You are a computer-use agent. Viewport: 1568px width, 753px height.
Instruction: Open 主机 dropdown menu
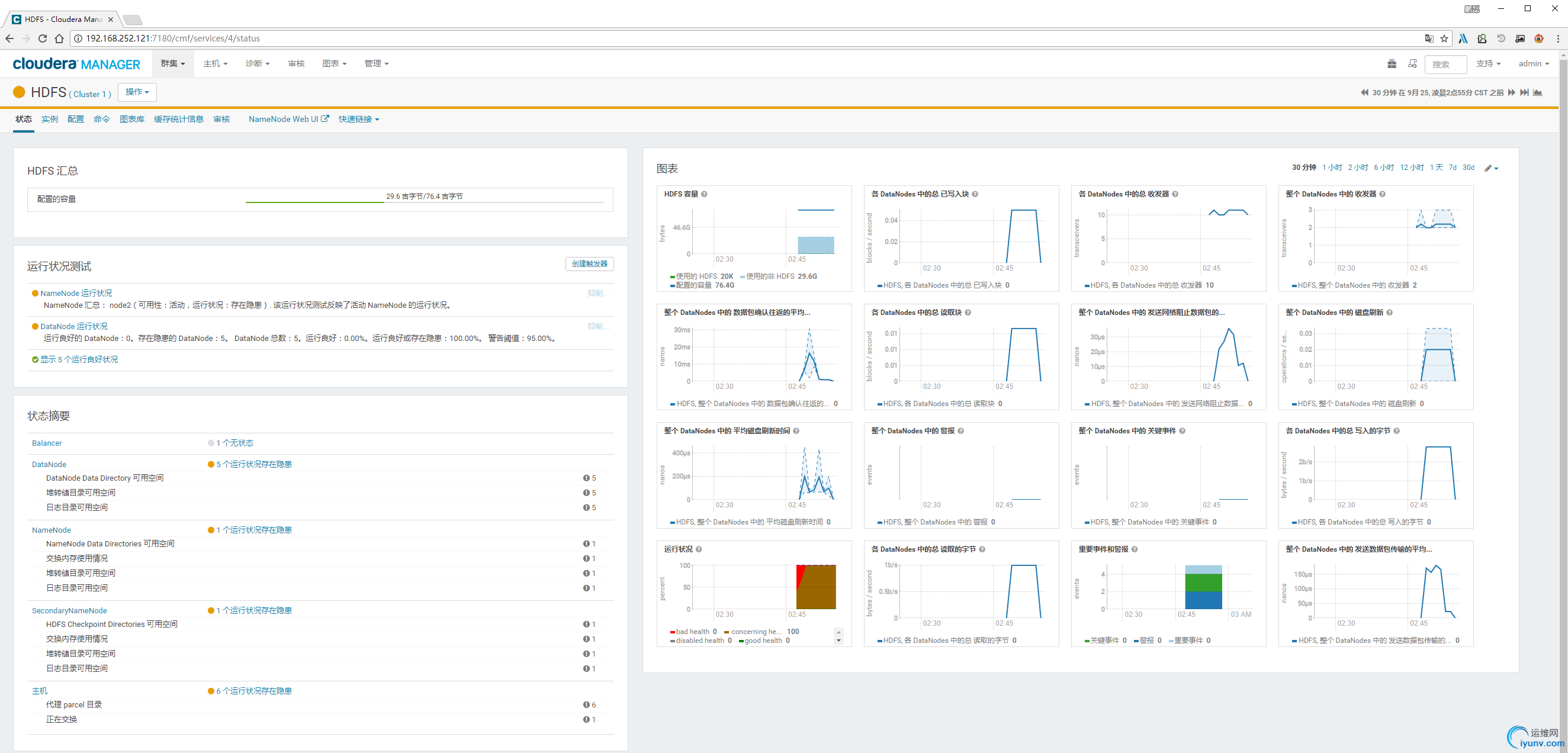pyautogui.click(x=216, y=63)
